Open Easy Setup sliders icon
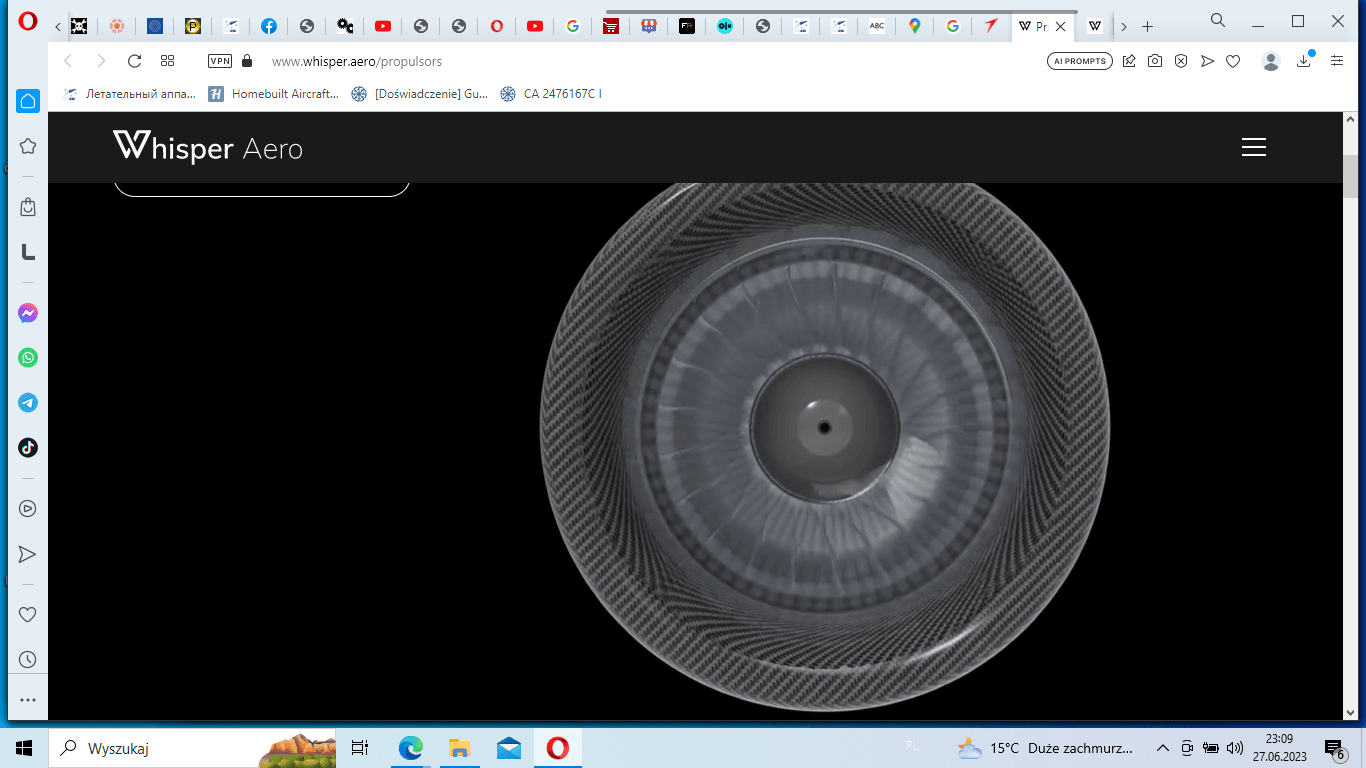Screen dimensions: 1366x768 [x=1337, y=61]
